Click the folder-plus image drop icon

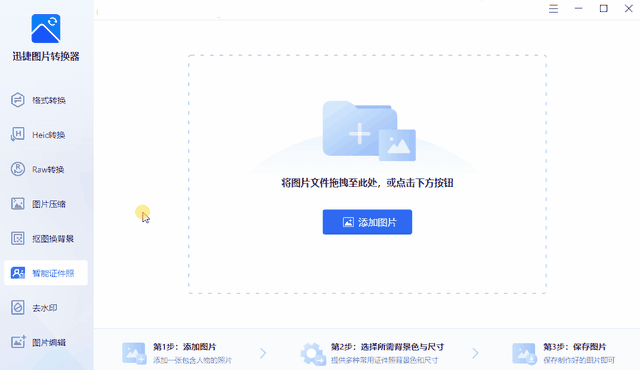click(369, 131)
